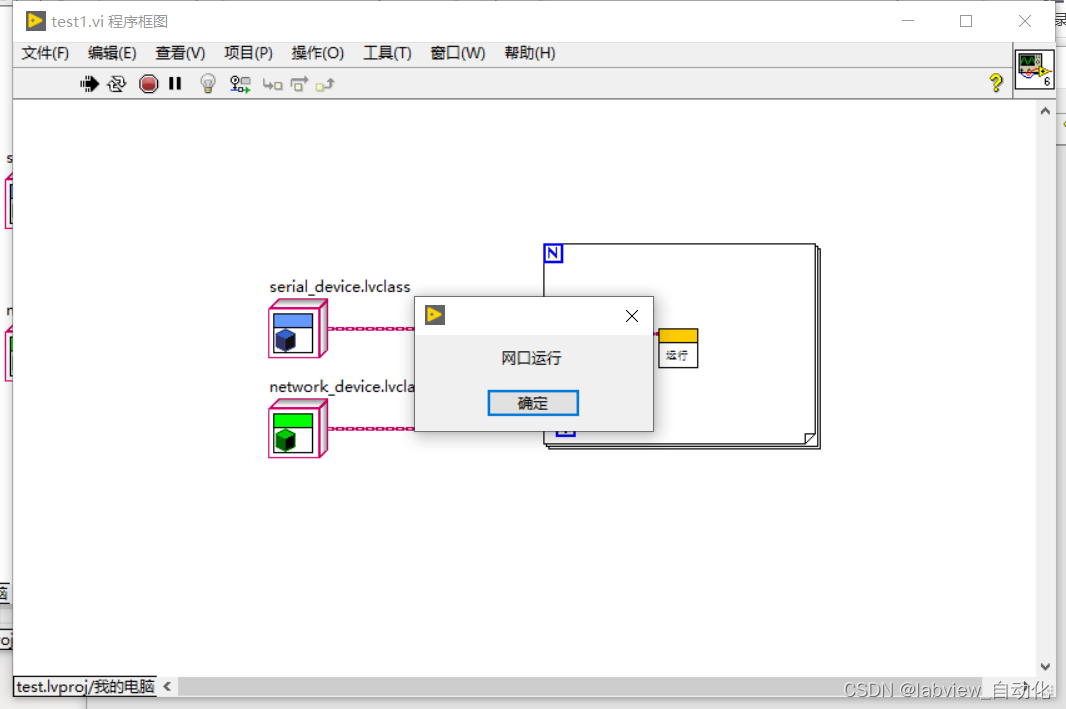The height and width of the screenshot is (709, 1066).
Task: Click the For Loop N count terminal
Action: [x=553, y=254]
